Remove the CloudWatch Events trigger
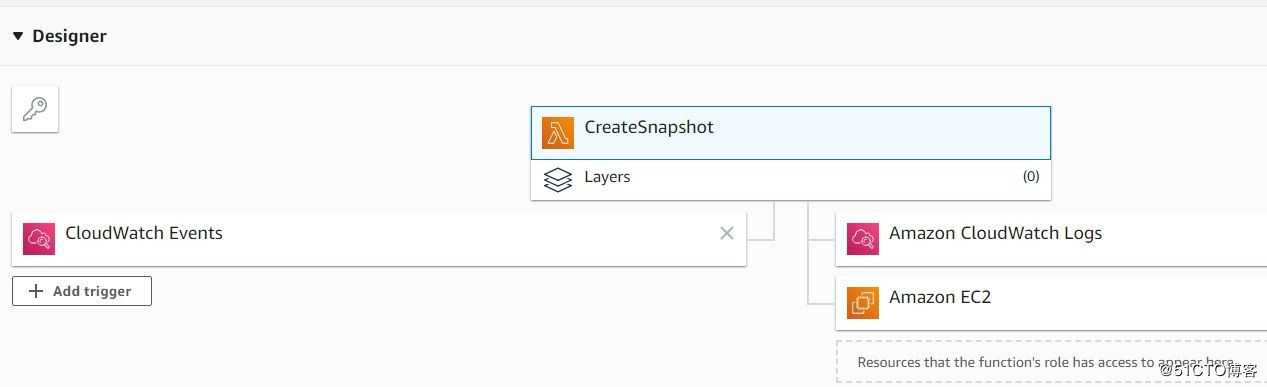 pyautogui.click(x=727, y=233)
